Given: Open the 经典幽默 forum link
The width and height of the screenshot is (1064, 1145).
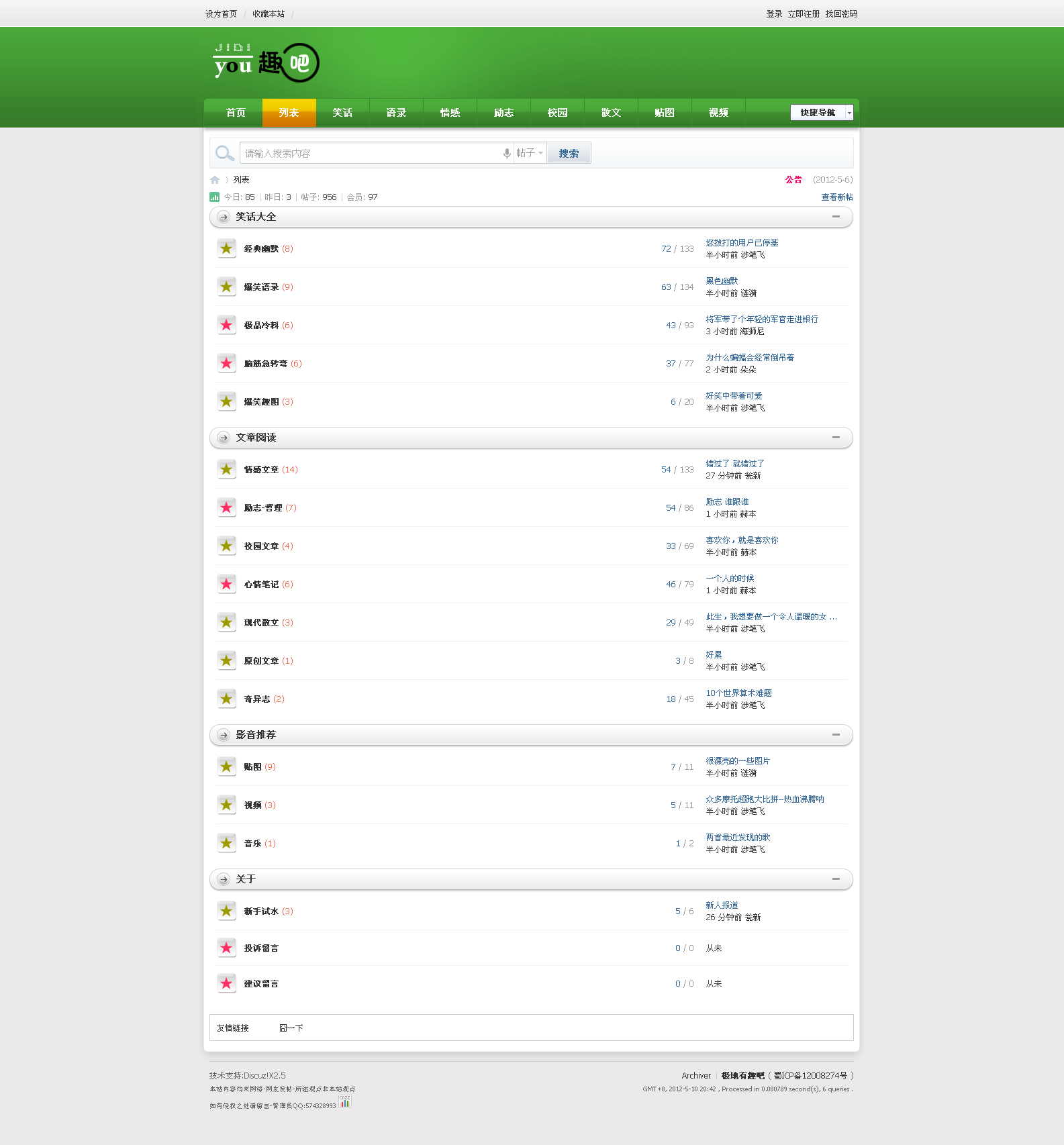Looking at the screenshot, I should 261,249.
